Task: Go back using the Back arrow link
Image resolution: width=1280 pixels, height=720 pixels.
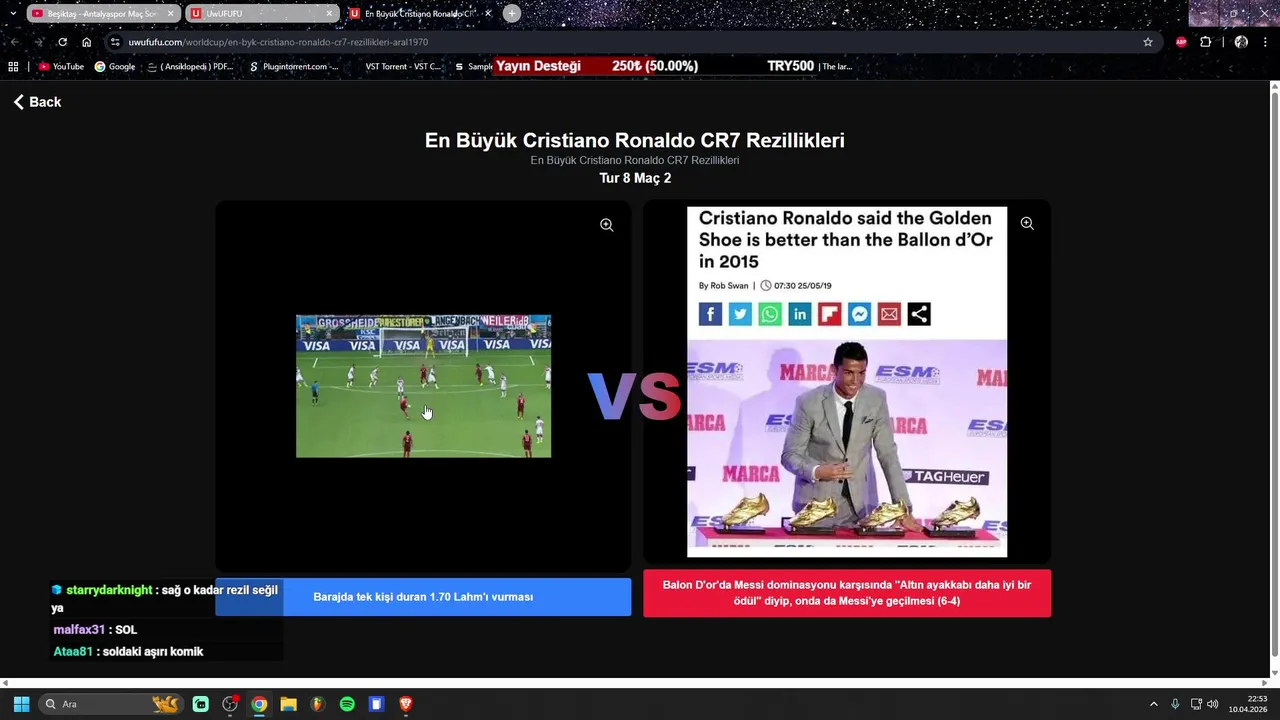Action: click(37, 102)
